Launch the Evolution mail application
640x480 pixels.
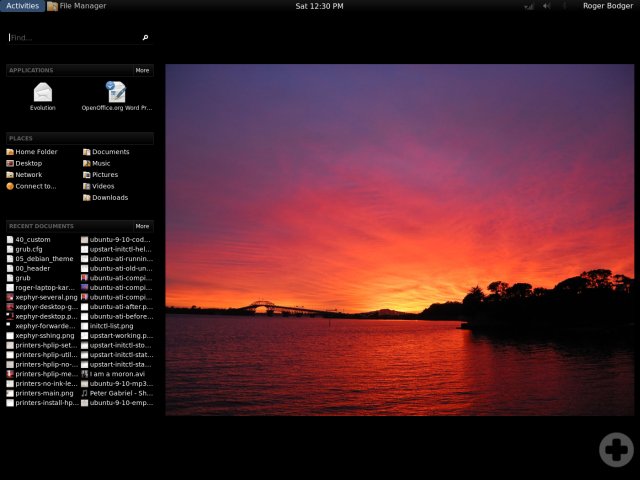pyautogui.click(x=43, y=96)
